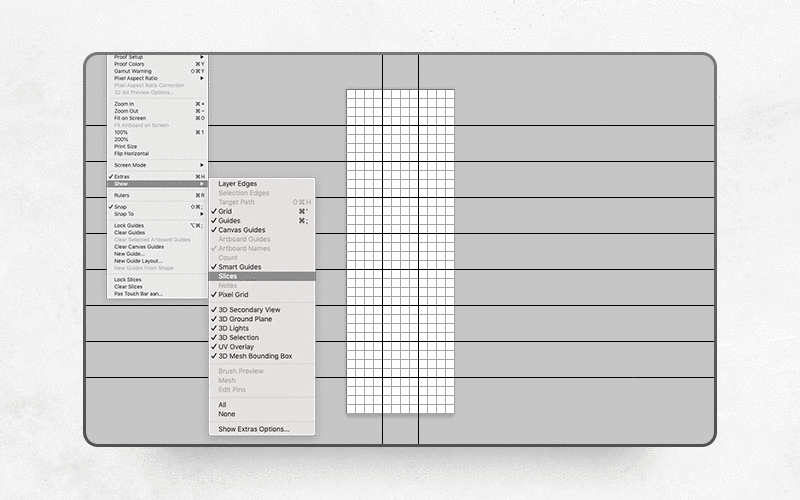Open the Snap To submenu

pos(124,214)
